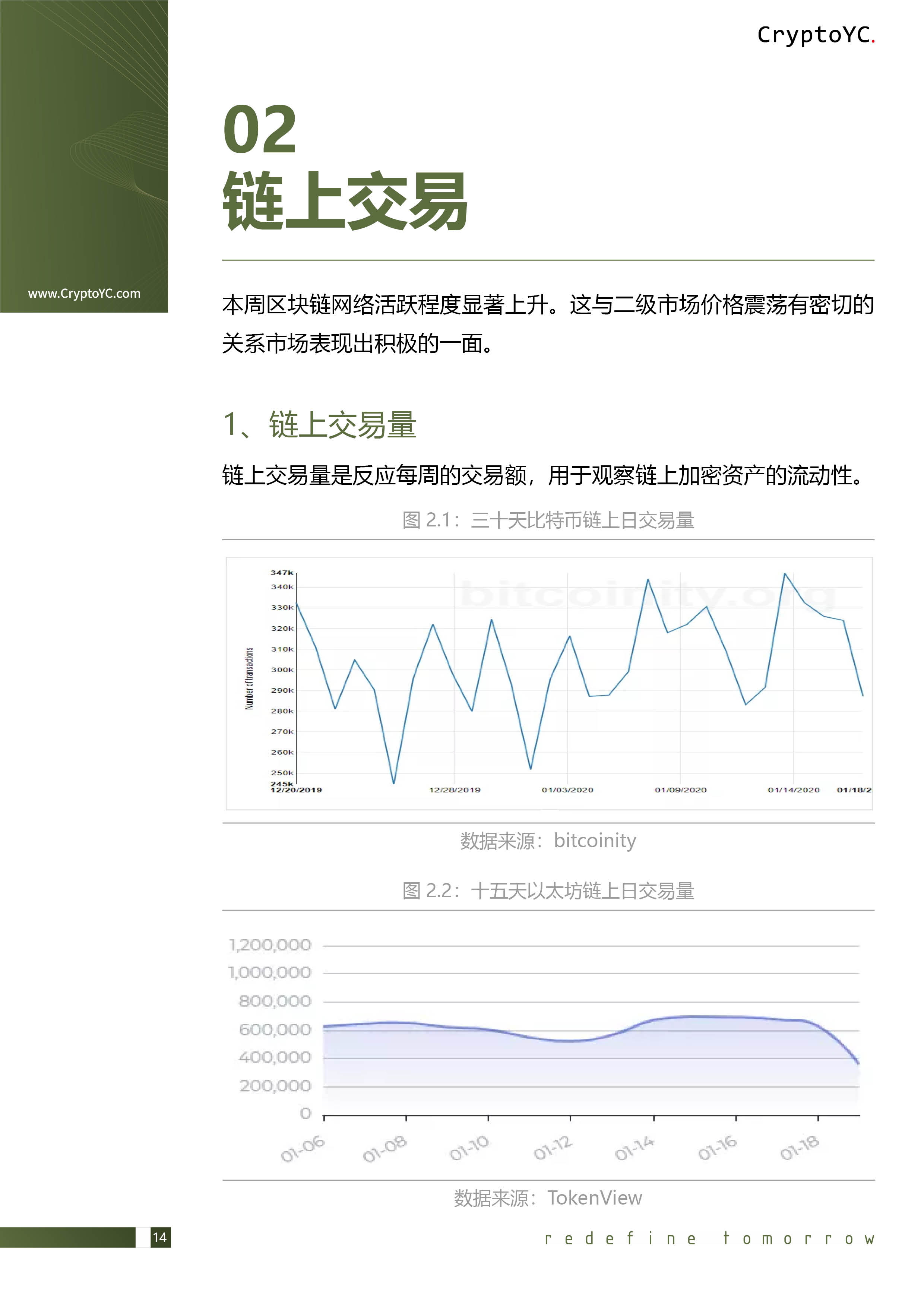This screenshot has height=1307, width=924.
Task: Click the line '关系市场表现出积极的一面。'
Action: click(358, 344)
